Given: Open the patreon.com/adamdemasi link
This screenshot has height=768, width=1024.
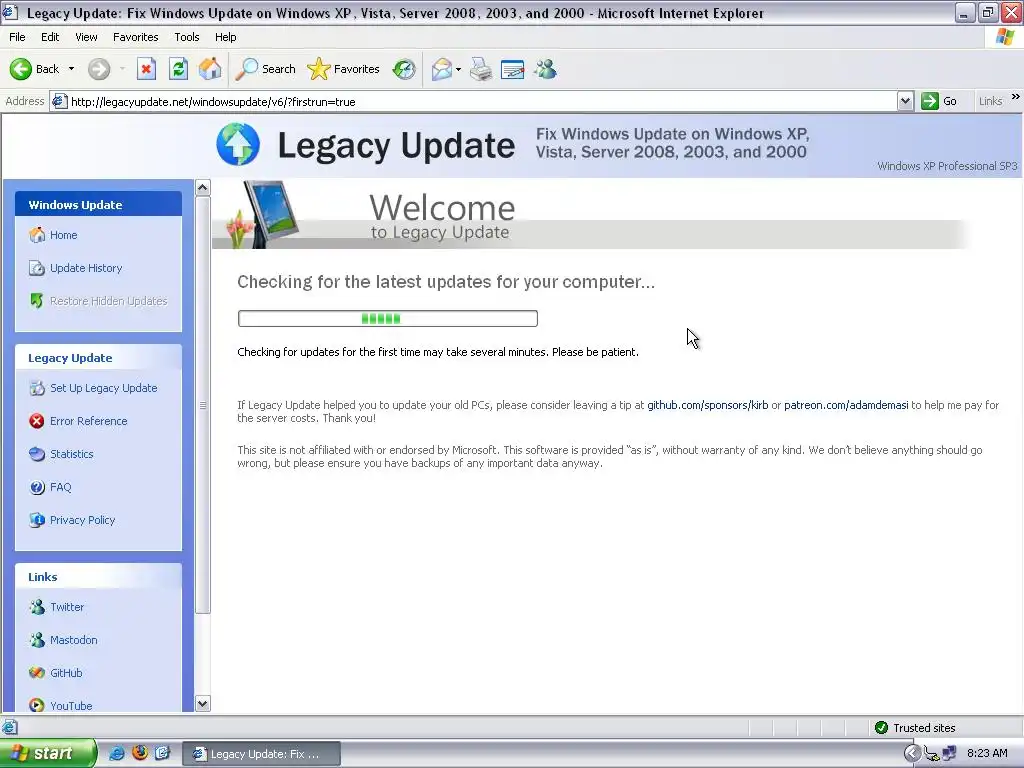Looking at the screenshot, I should tap(846, 405).
